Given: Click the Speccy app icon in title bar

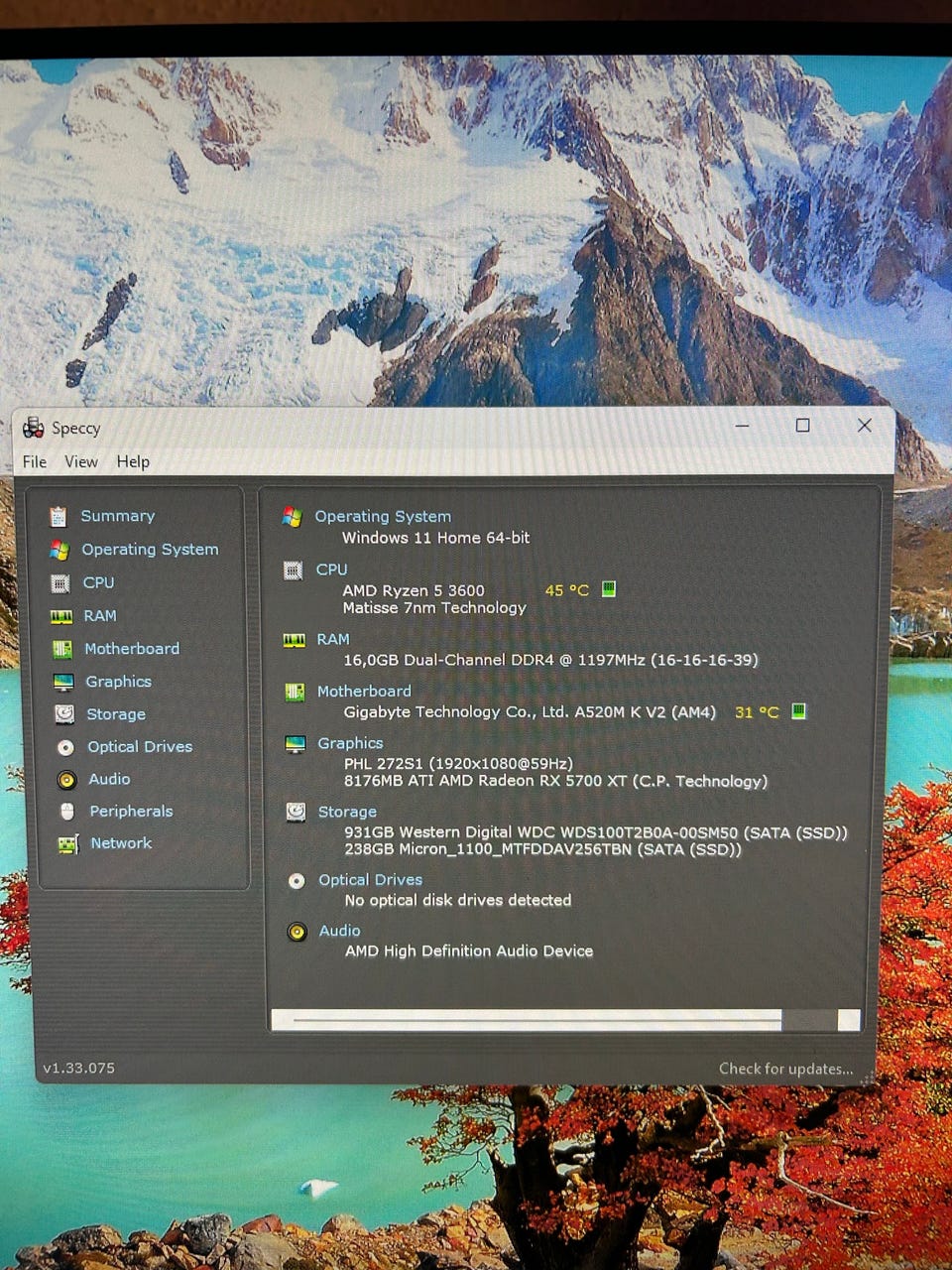Looking at the screenshot, I should 34,428.
